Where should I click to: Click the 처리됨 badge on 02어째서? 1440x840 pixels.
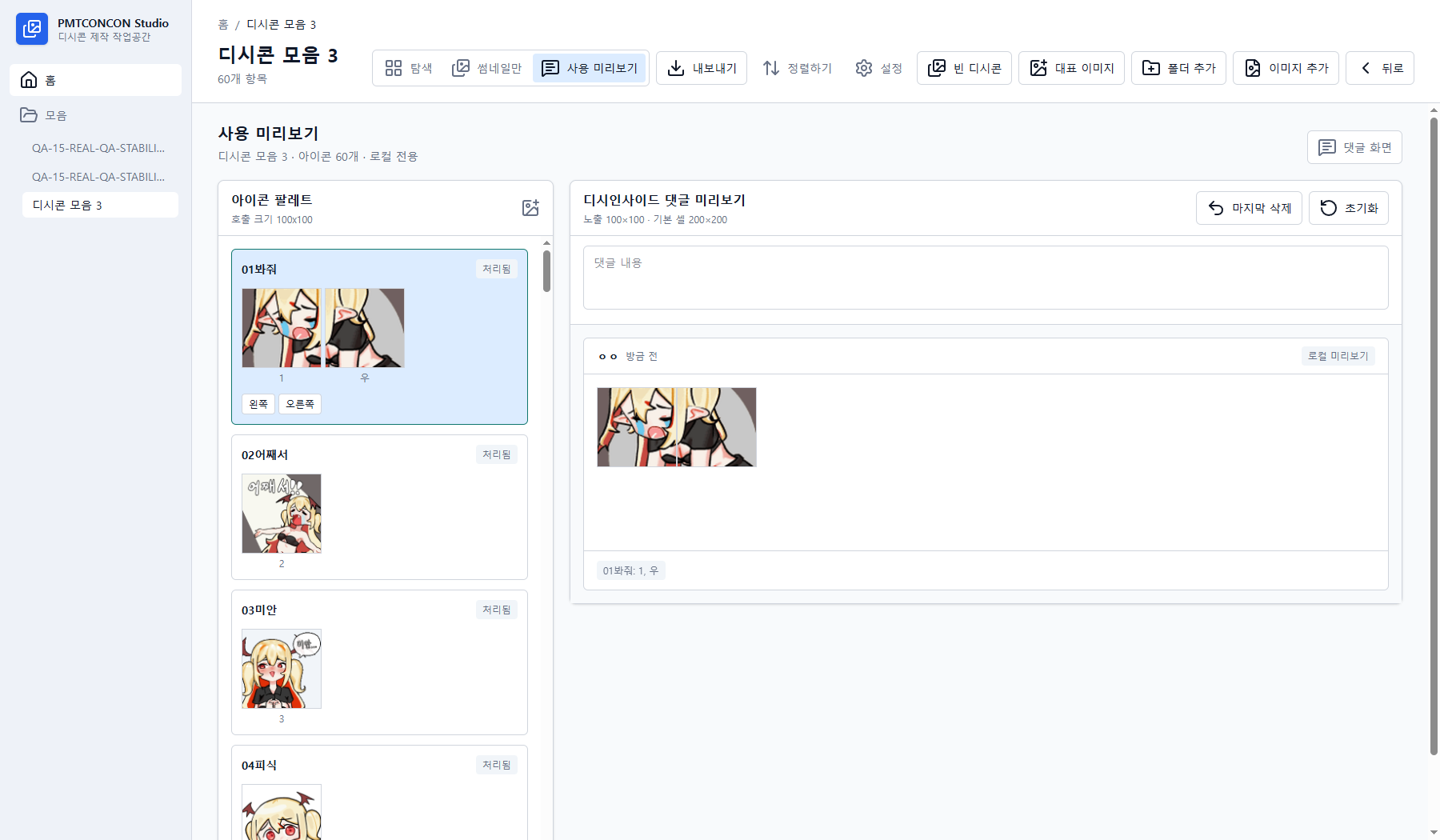tap(497, 454)
